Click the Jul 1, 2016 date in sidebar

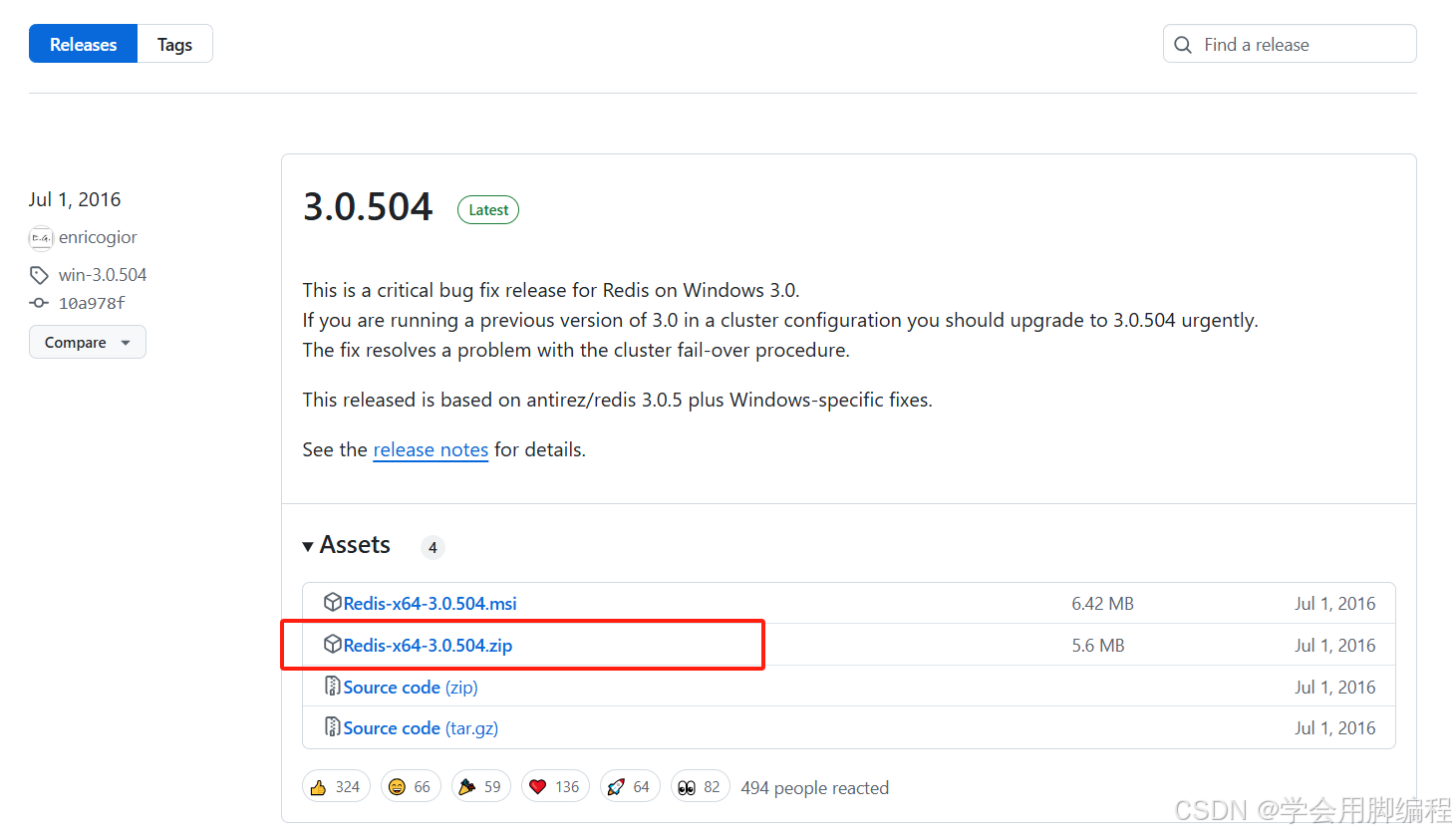coord(75,199)
